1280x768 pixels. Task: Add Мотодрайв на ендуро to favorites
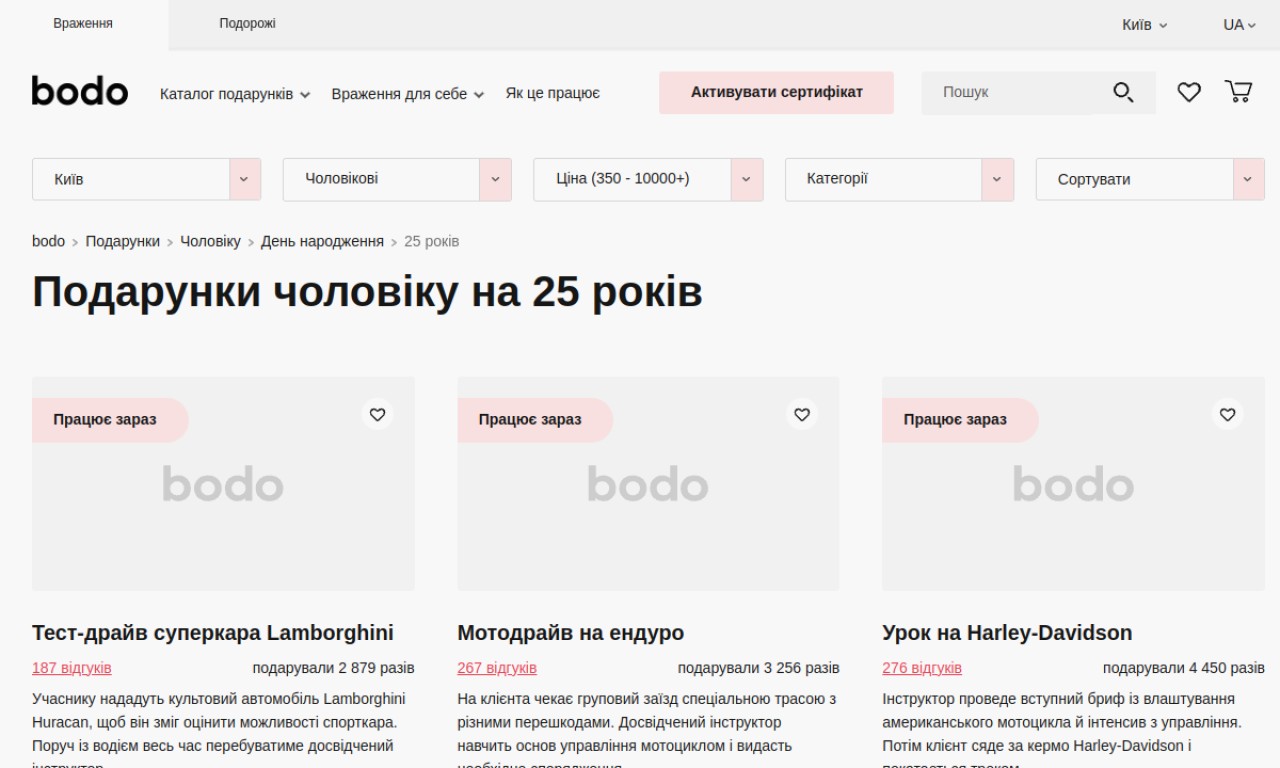802,414
